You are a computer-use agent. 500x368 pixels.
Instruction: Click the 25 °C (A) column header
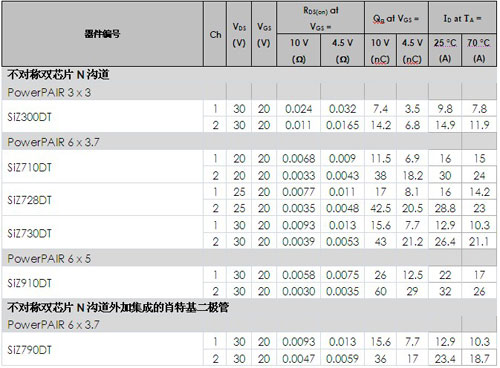[x=445, y=50]
